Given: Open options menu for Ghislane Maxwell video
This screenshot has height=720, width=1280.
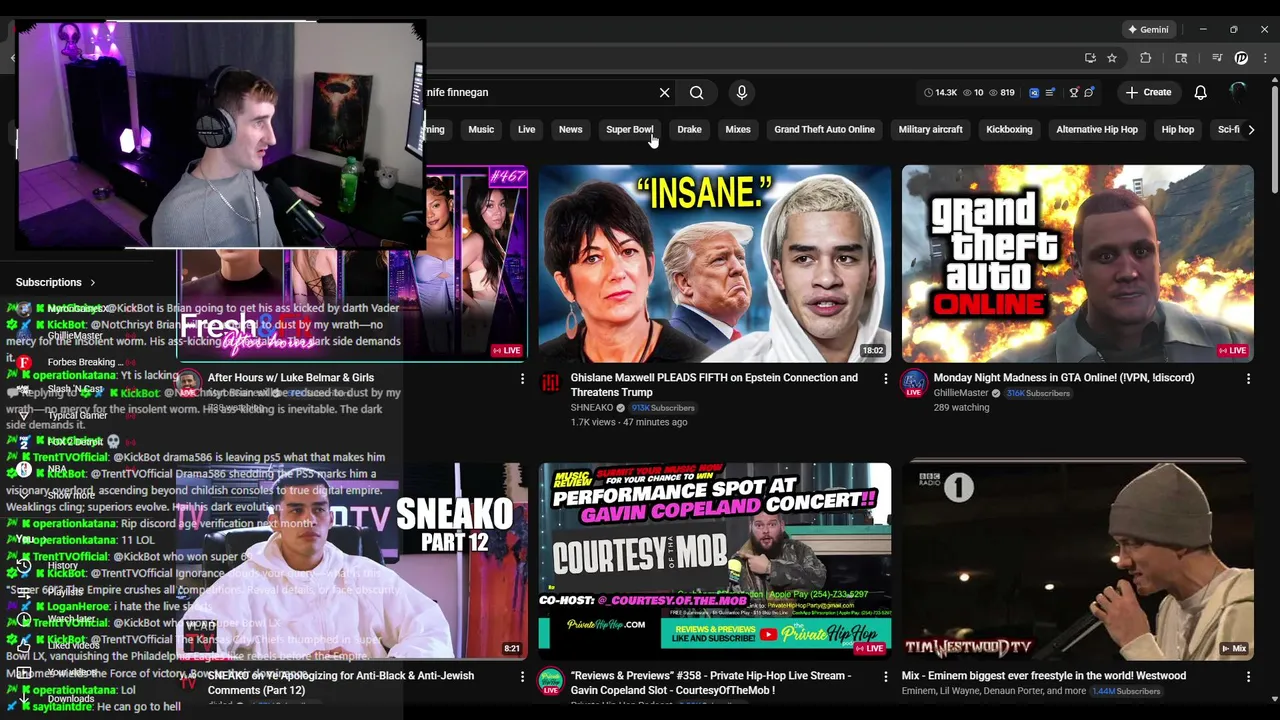Looking at the screenshot, I should click(x=884, y=379).
